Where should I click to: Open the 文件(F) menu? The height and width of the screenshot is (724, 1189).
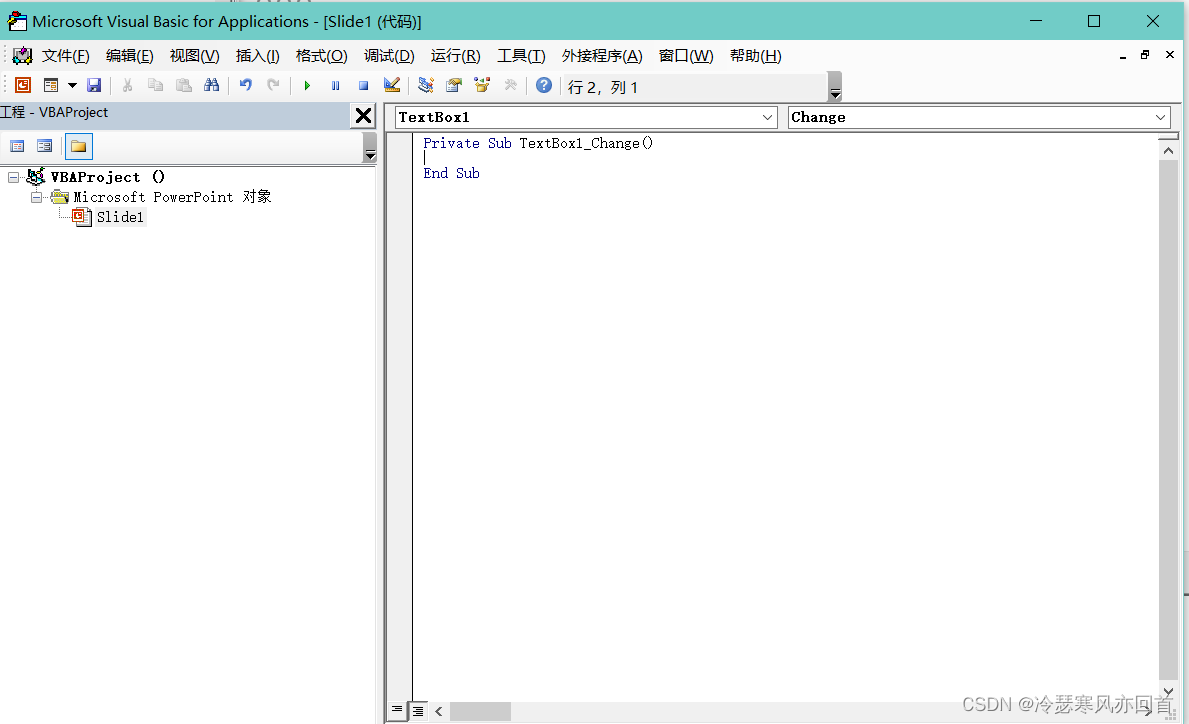(65, 56)
